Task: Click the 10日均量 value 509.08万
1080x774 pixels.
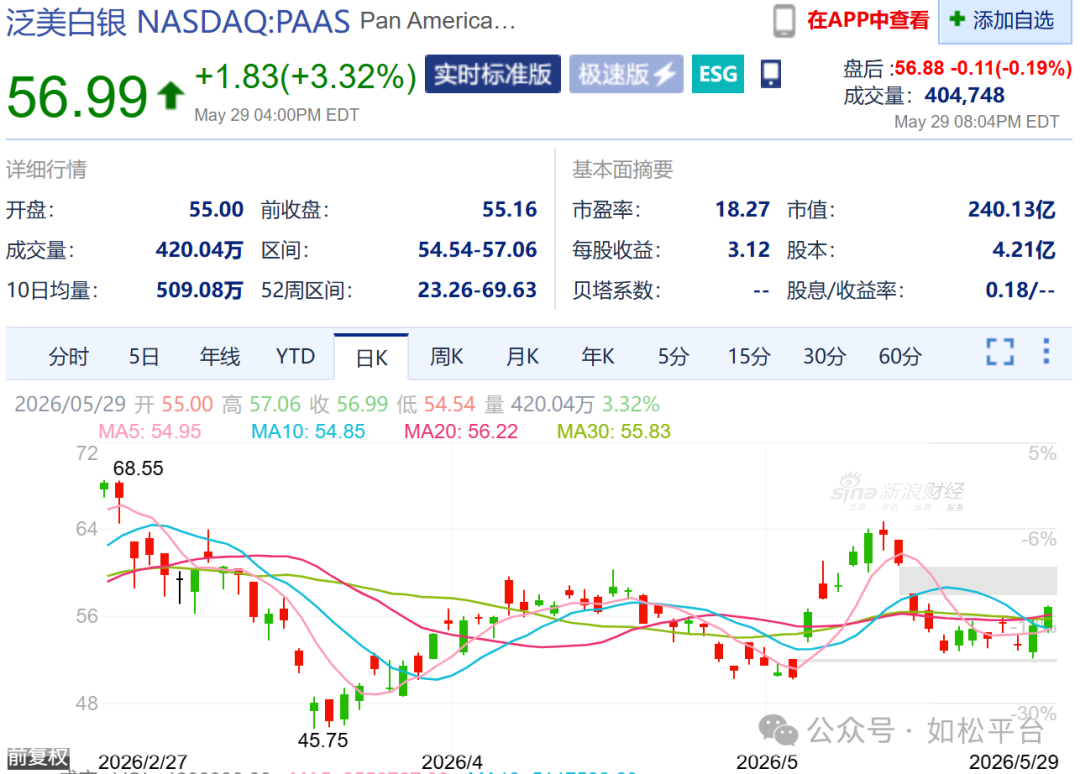Action: [199, 290]
